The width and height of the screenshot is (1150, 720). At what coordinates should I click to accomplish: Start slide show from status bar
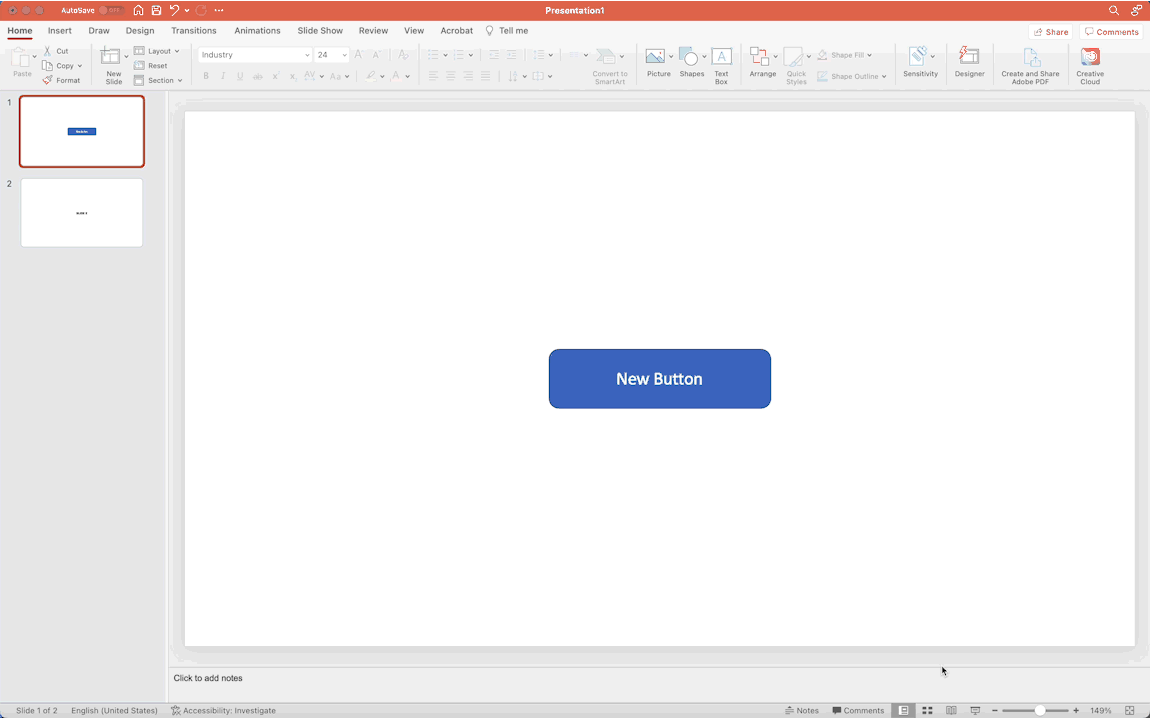click(975, 710)
